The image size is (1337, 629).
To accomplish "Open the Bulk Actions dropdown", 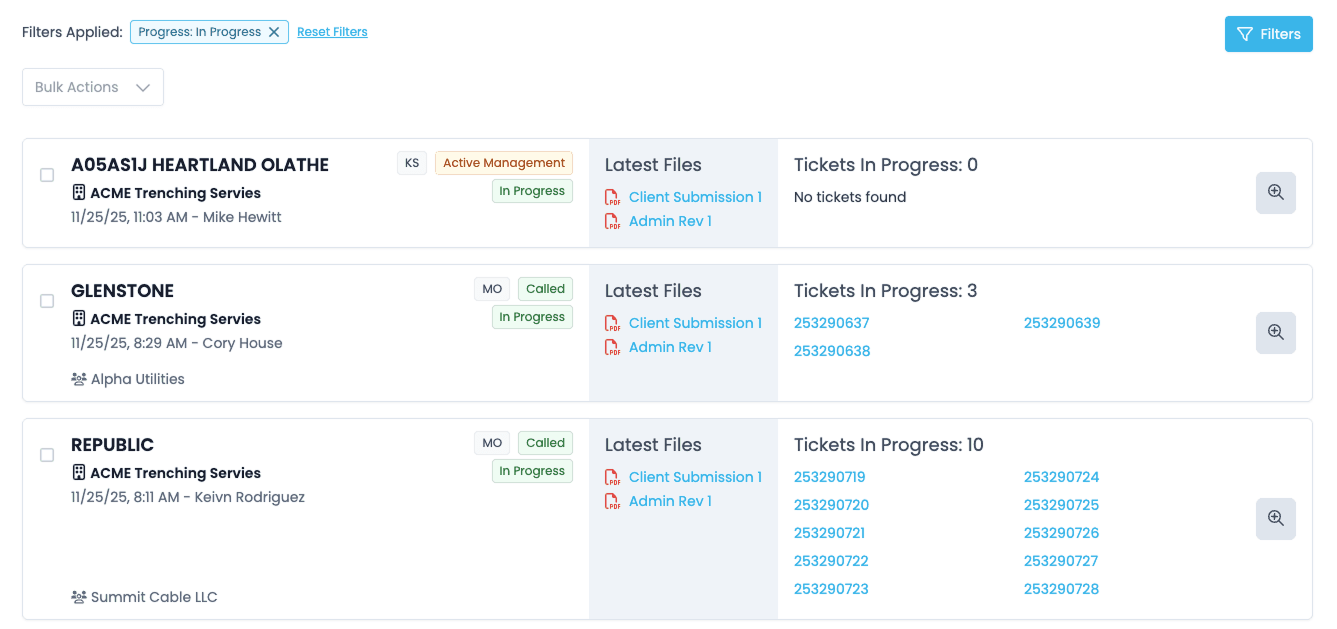I will (x=93, y=87).
